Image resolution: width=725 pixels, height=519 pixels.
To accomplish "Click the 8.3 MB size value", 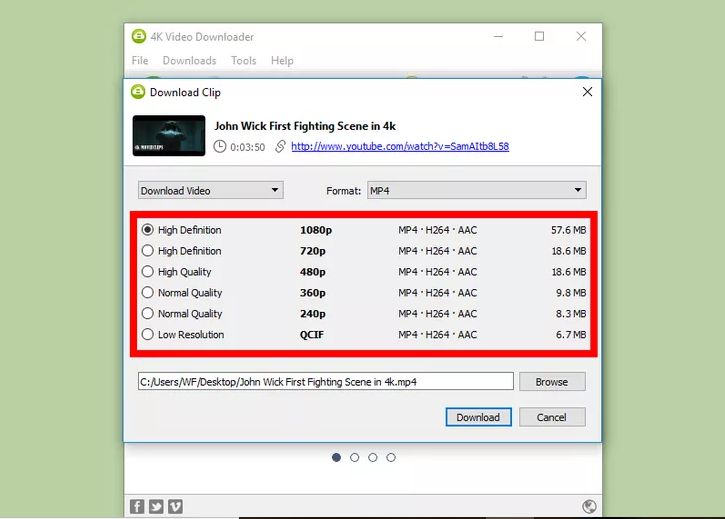I will (x=571, y=314).
